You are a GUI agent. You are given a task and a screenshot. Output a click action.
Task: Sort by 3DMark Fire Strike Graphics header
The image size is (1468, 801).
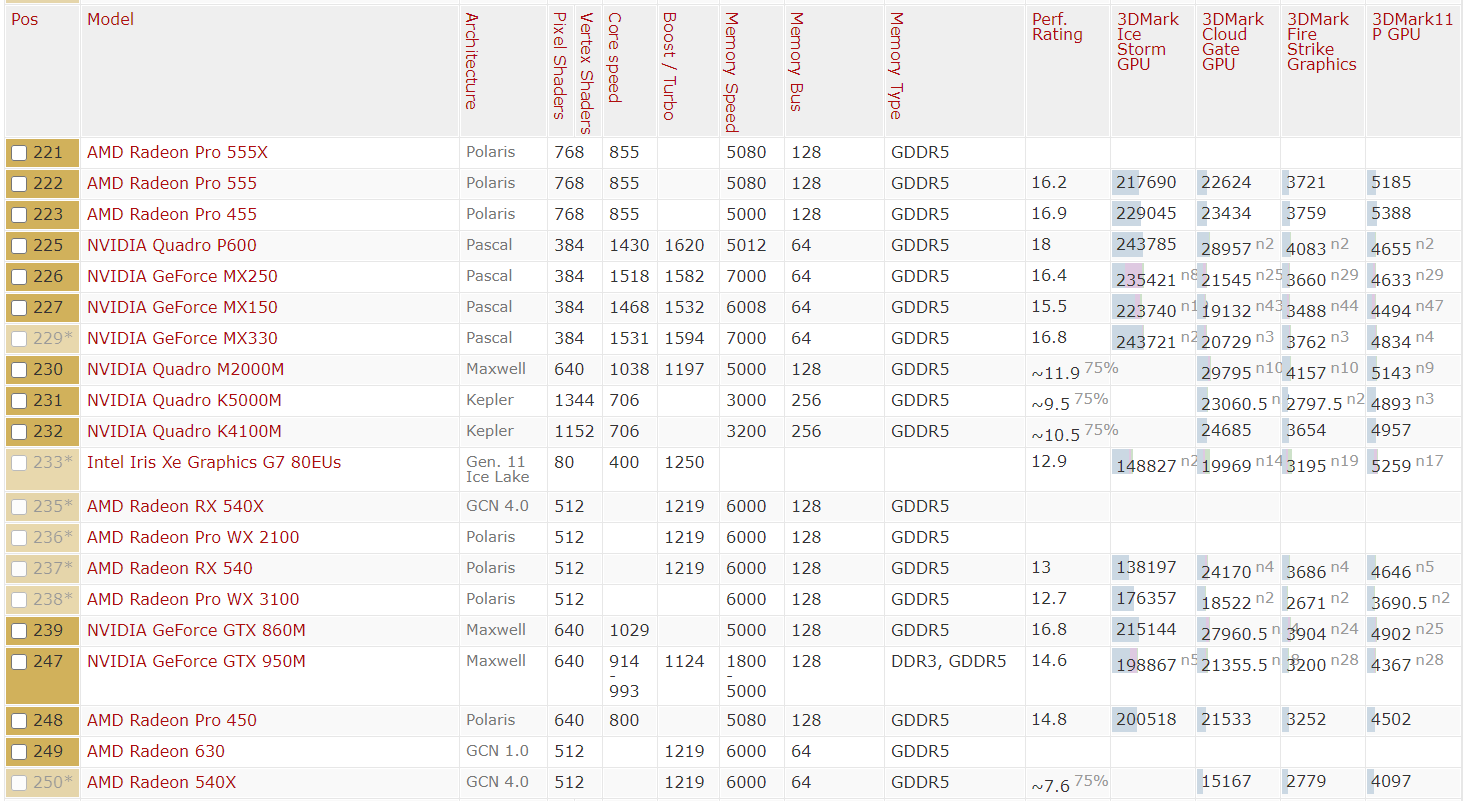point(1322,42)
